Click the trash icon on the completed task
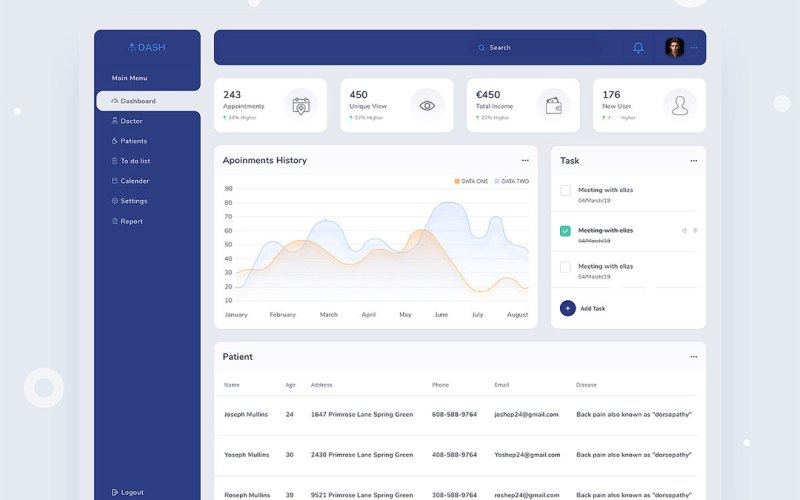The height and width of the screenshot is (500, 800). [x=695, y=231]
